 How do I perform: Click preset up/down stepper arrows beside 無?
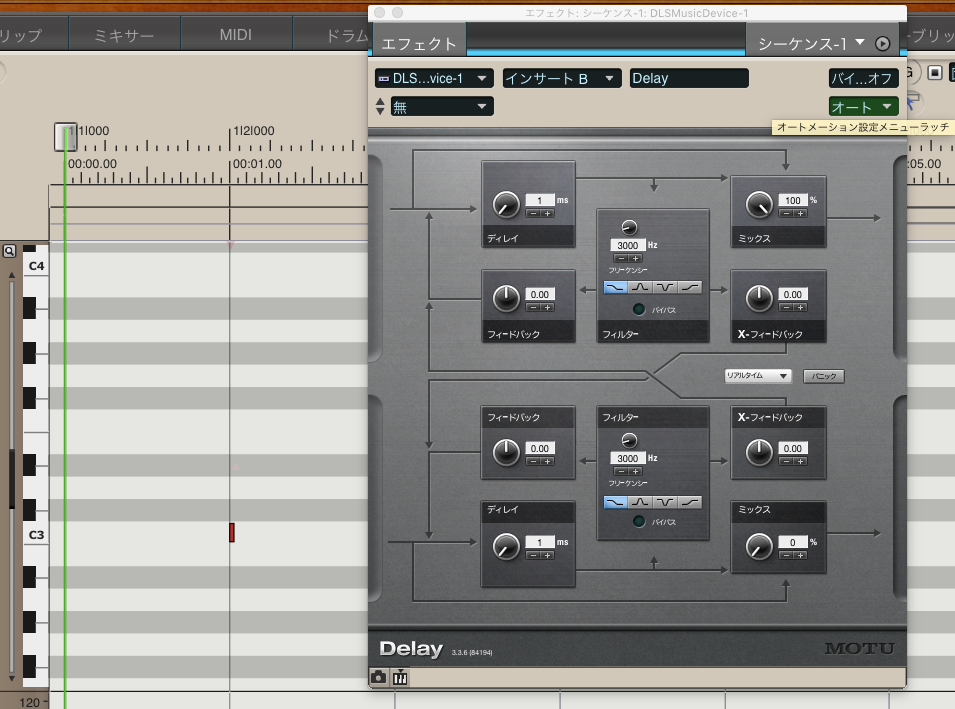pyautogui.click(x=380, y=107)
